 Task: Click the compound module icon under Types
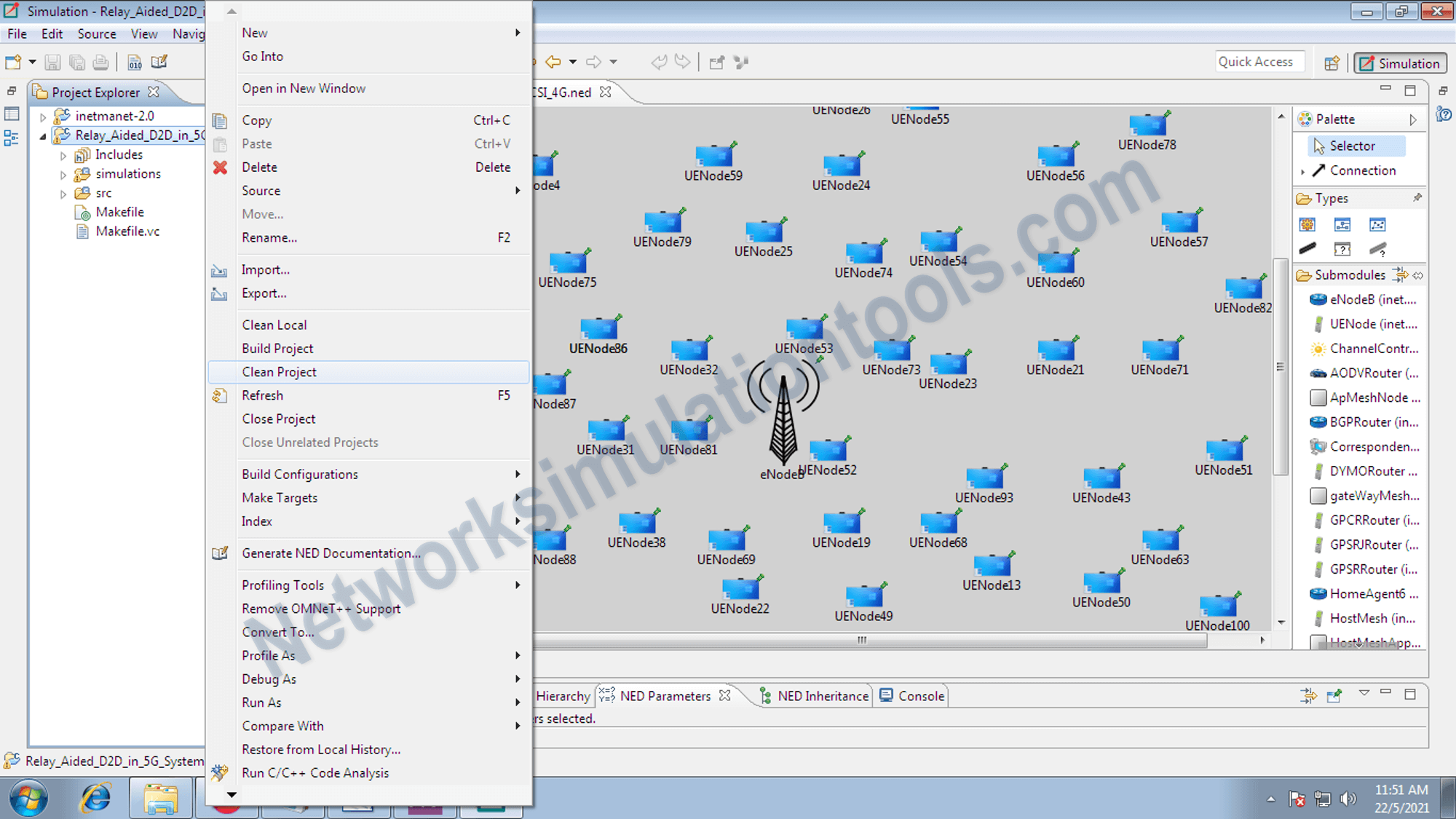point(1342,224)
